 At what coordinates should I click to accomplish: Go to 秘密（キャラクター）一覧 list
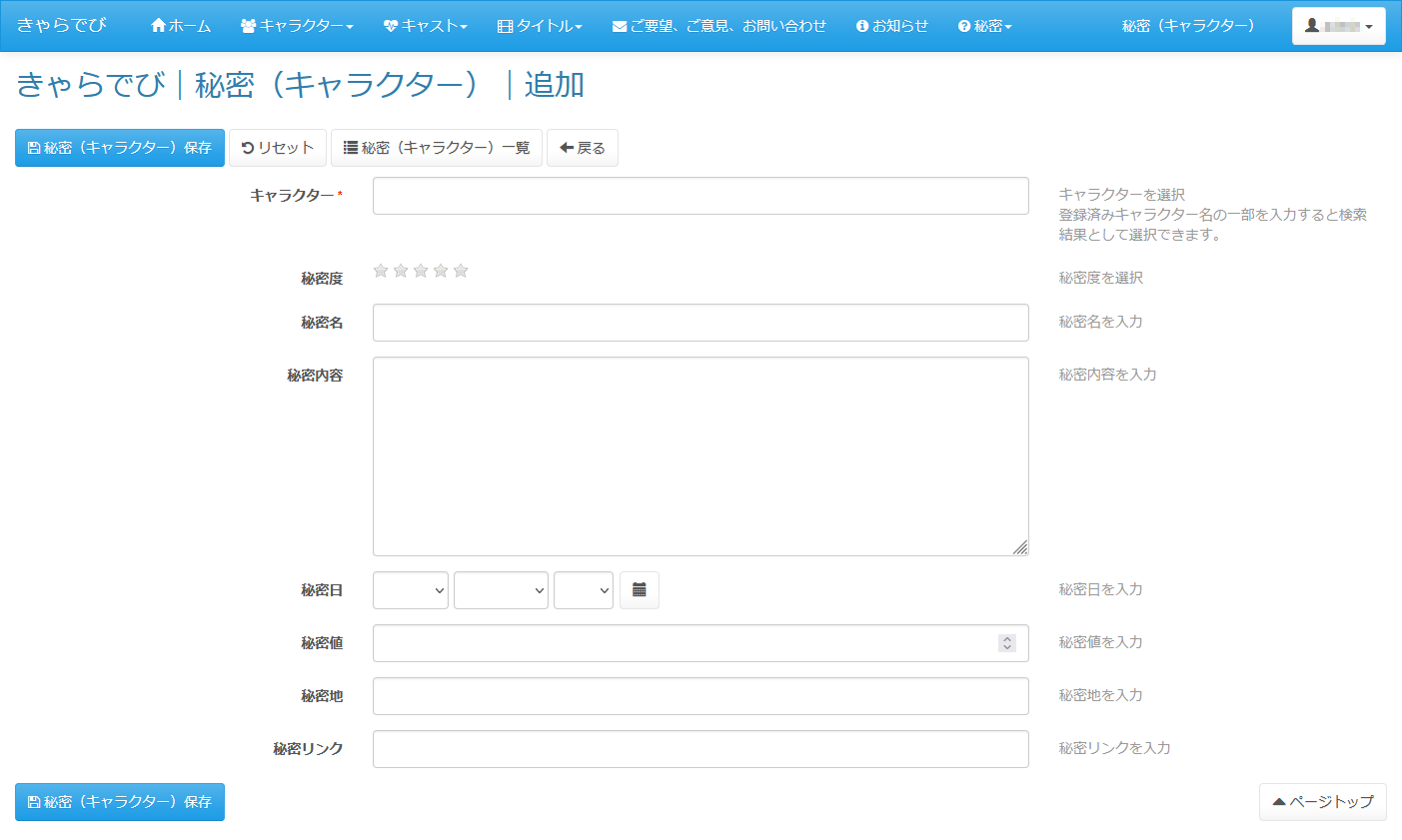click(437, 148)
